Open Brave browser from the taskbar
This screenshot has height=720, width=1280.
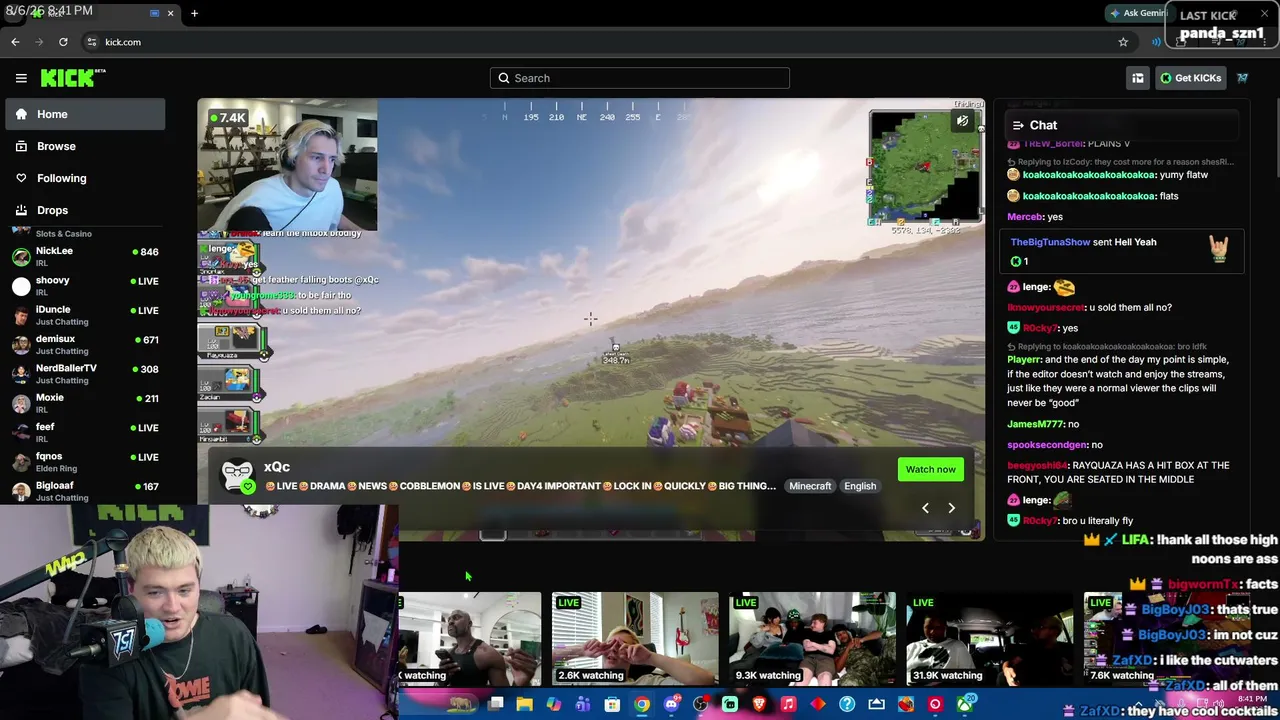[x=759, y=704]
